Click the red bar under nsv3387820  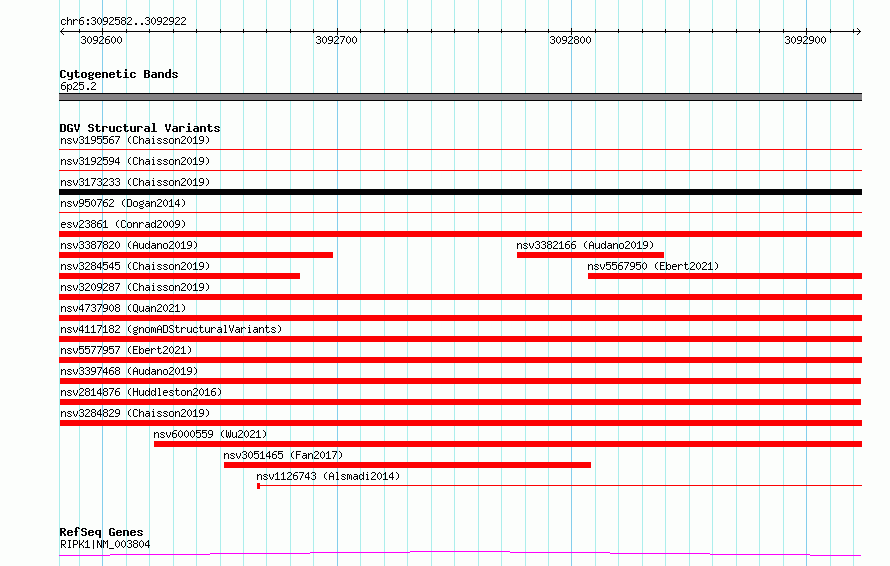point(196,255)
